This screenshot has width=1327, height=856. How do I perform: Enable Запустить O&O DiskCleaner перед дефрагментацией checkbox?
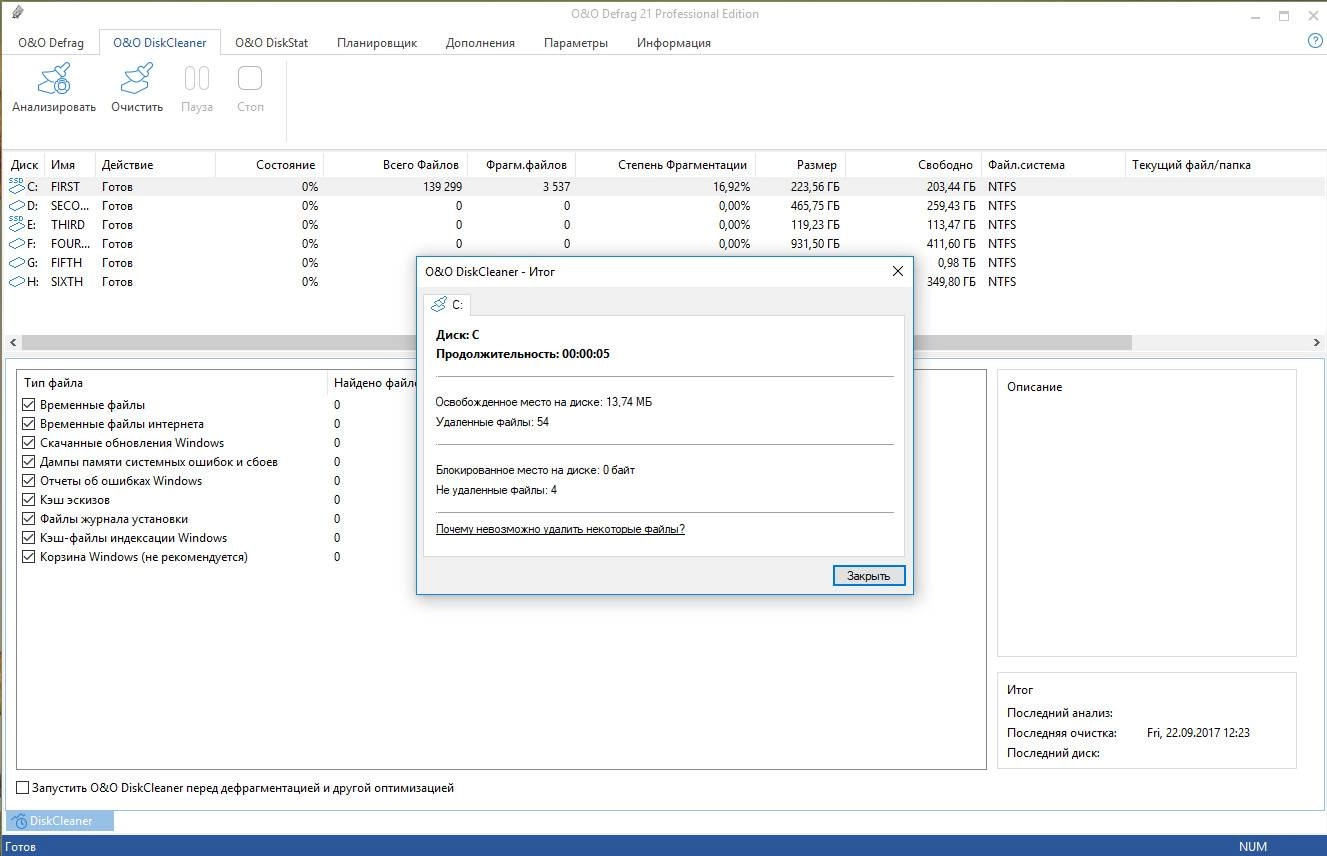click(23, 788)
